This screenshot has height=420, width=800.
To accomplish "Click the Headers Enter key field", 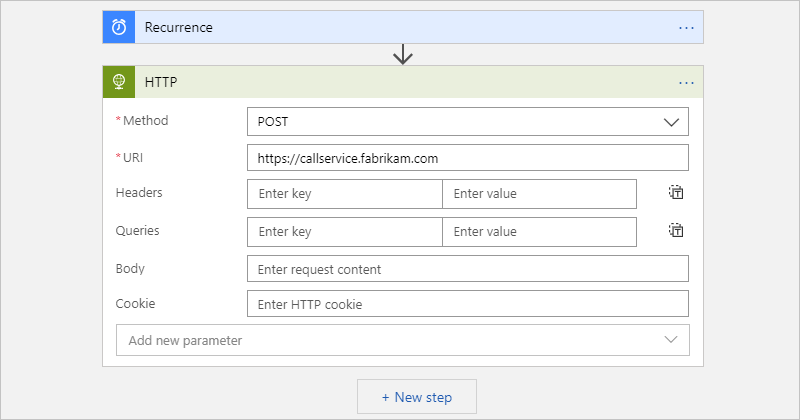I will (345, 193).
